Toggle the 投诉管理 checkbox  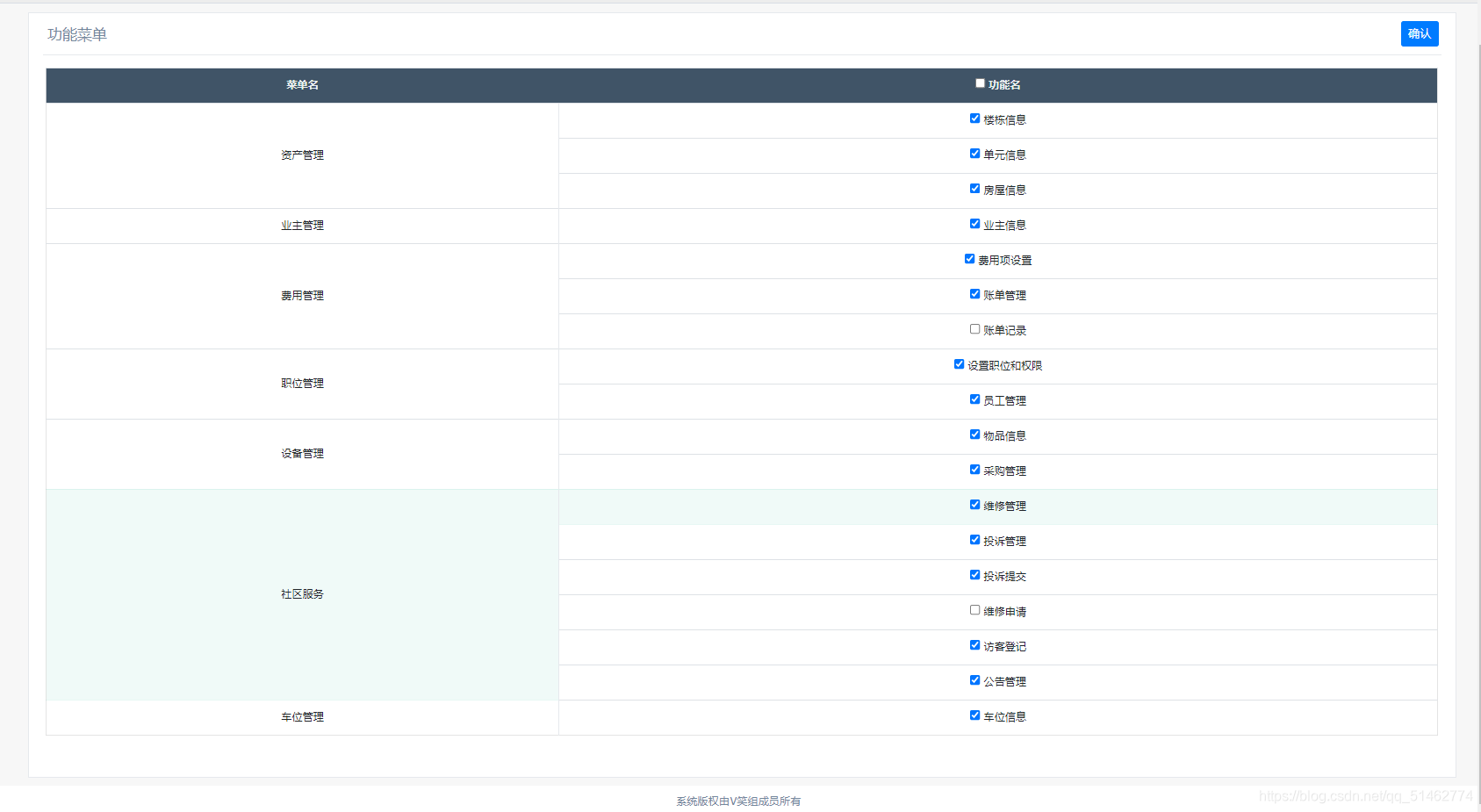pos(974,540)
